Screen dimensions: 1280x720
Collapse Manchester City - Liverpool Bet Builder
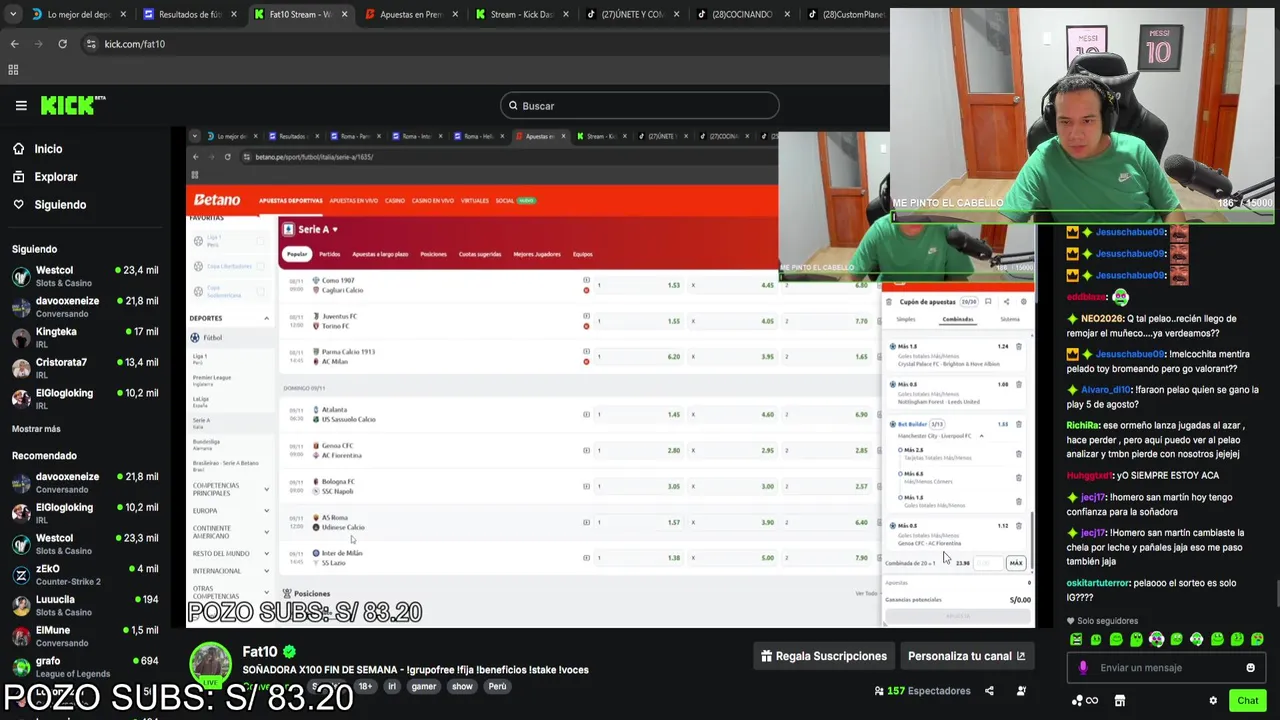[981, 436]
